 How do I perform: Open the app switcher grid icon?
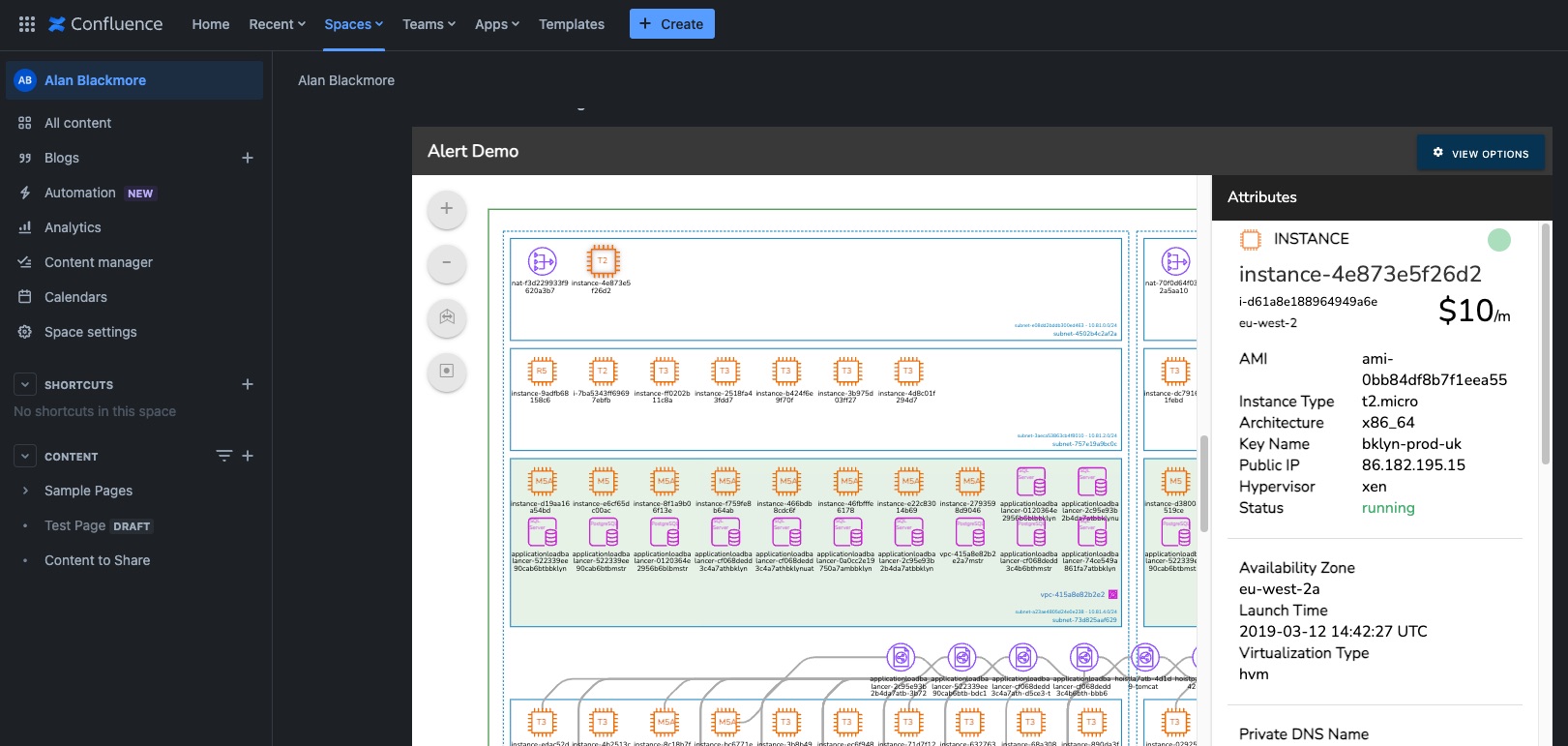[x=27, y=24]
